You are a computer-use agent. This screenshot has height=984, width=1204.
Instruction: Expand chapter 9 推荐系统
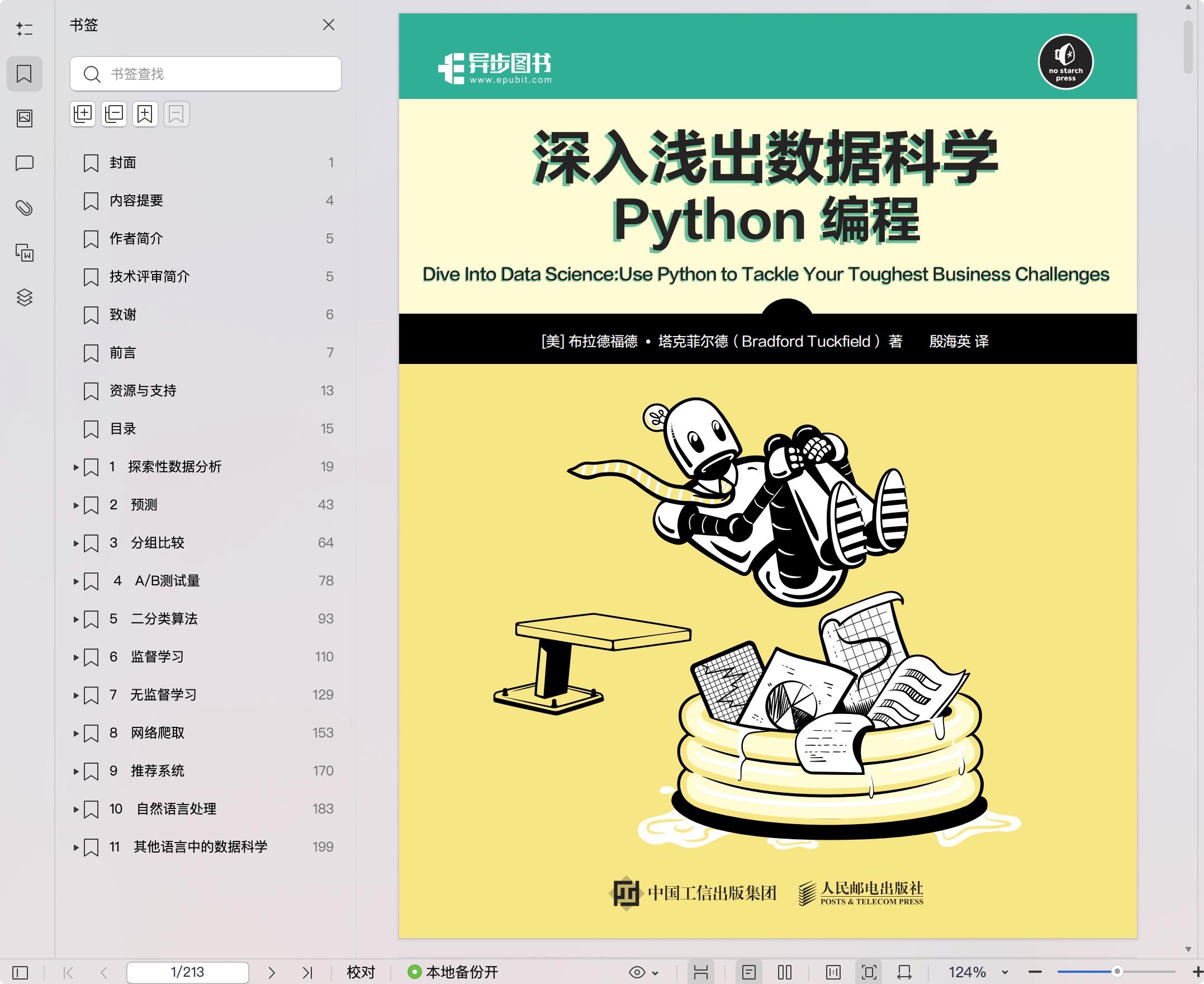click(x=76, y=771)
